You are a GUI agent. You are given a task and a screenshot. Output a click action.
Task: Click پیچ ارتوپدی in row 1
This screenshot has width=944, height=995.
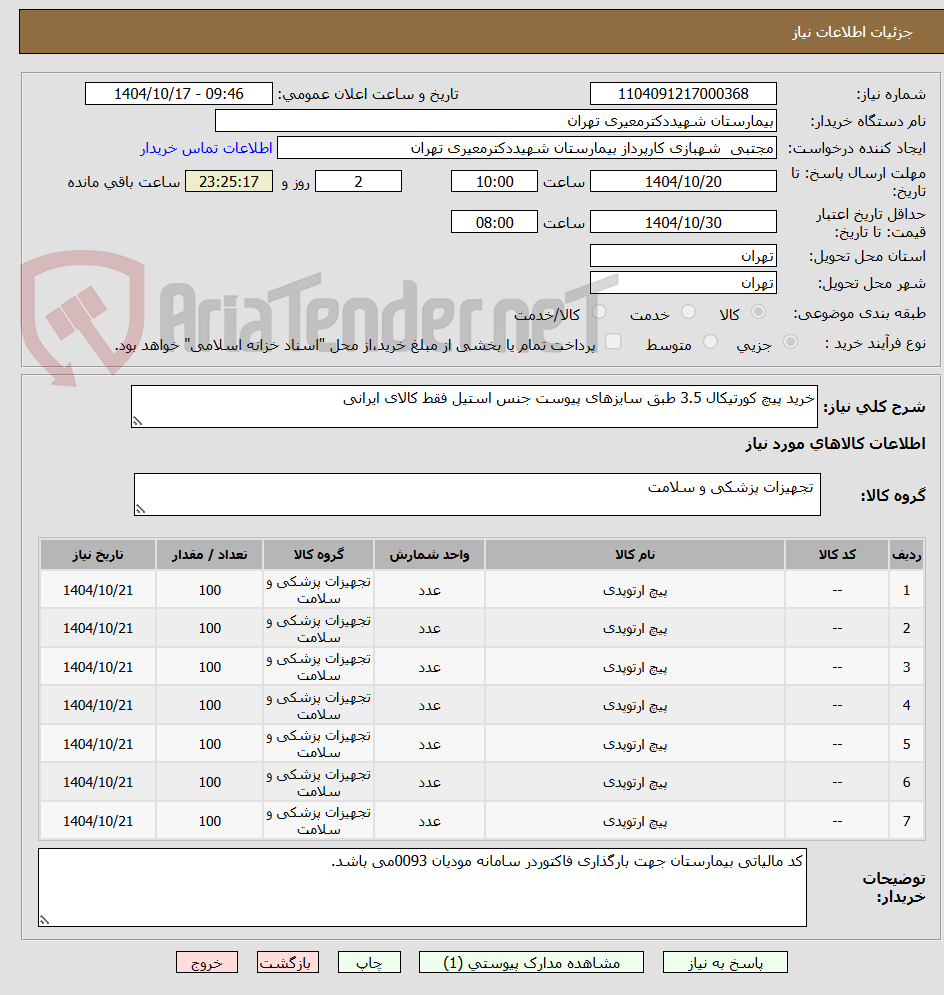tap(634, 590)
